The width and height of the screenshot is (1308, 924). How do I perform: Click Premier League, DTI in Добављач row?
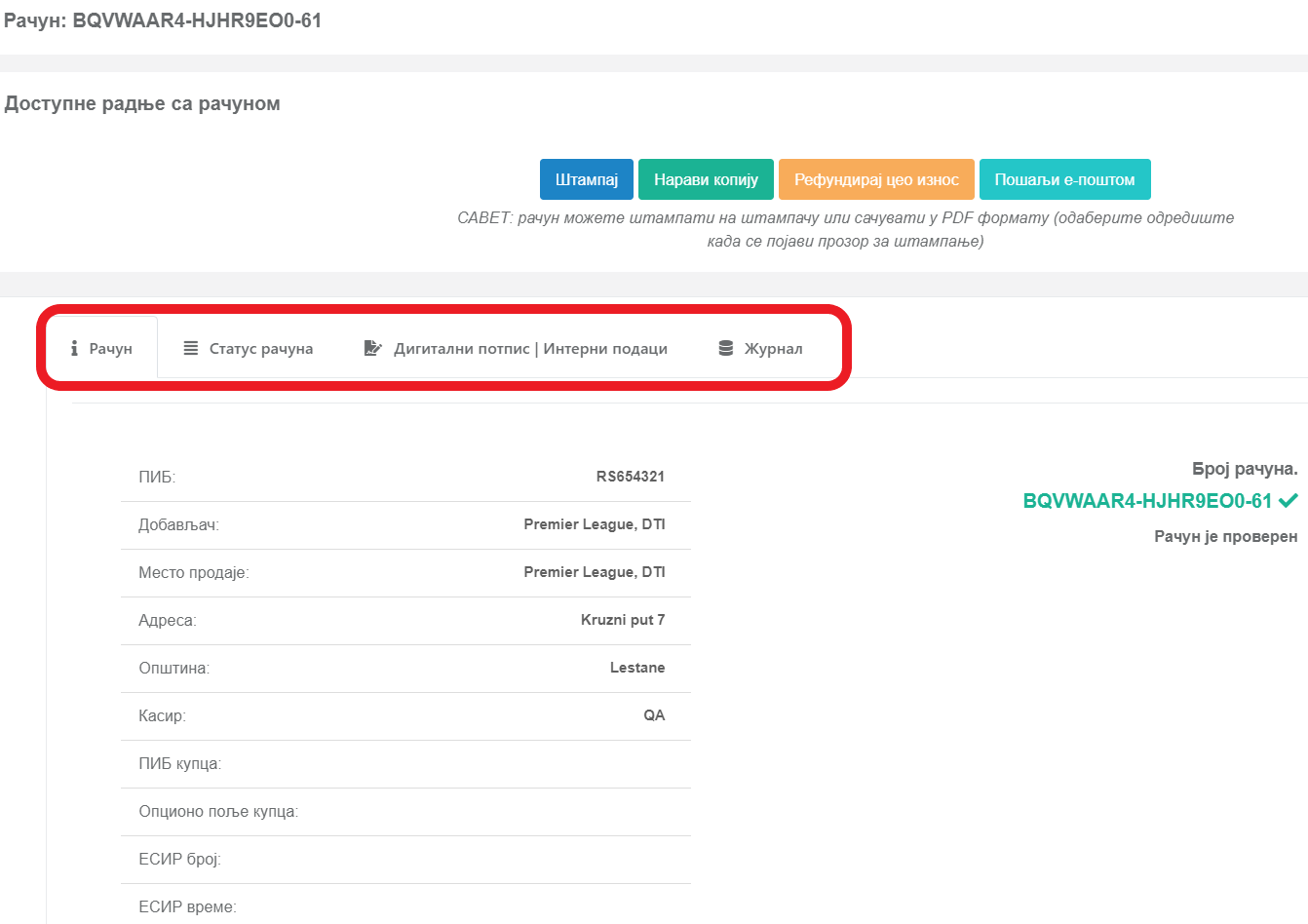[595, 524]
